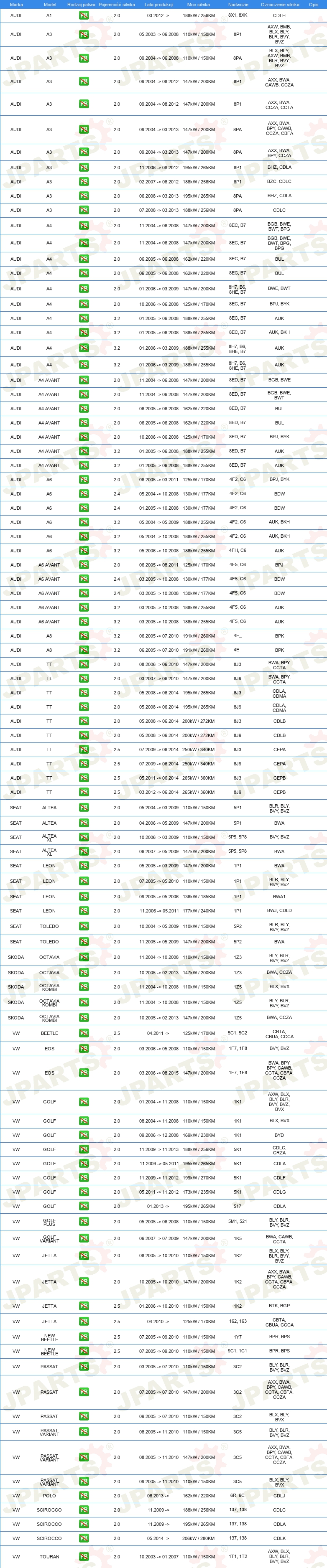Image resolution: width=327 pixels, height=1568 pixels.
Task: Click the fuel icon in the VW JETTA BTK, BGP row
Action: click(84, 1306)
